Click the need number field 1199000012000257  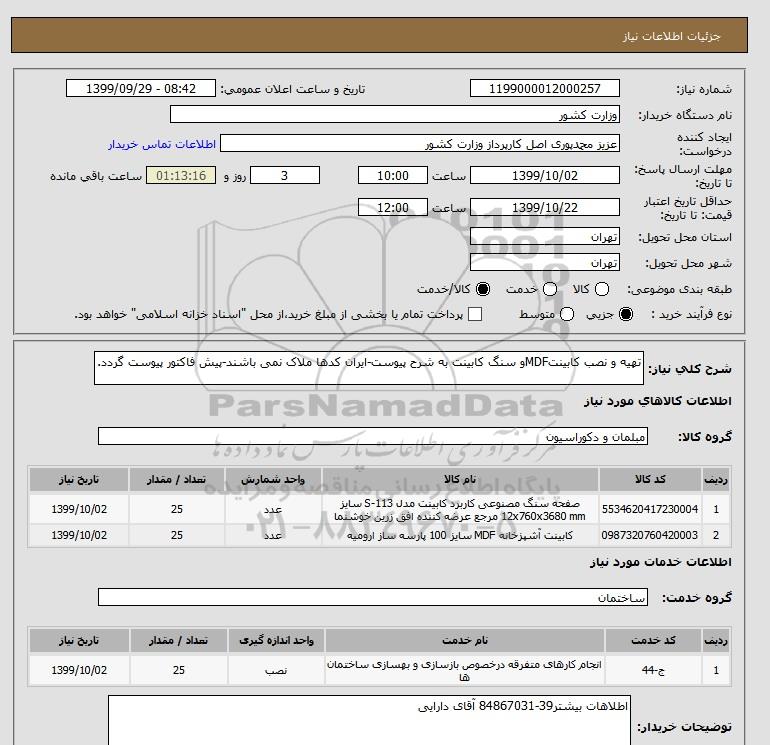(545, 88)
